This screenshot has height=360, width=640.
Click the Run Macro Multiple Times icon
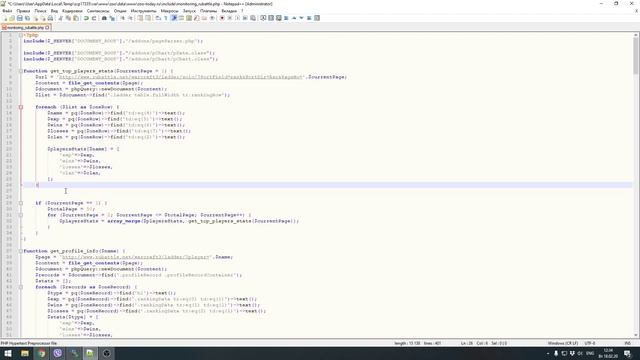[x=245, y=18]
